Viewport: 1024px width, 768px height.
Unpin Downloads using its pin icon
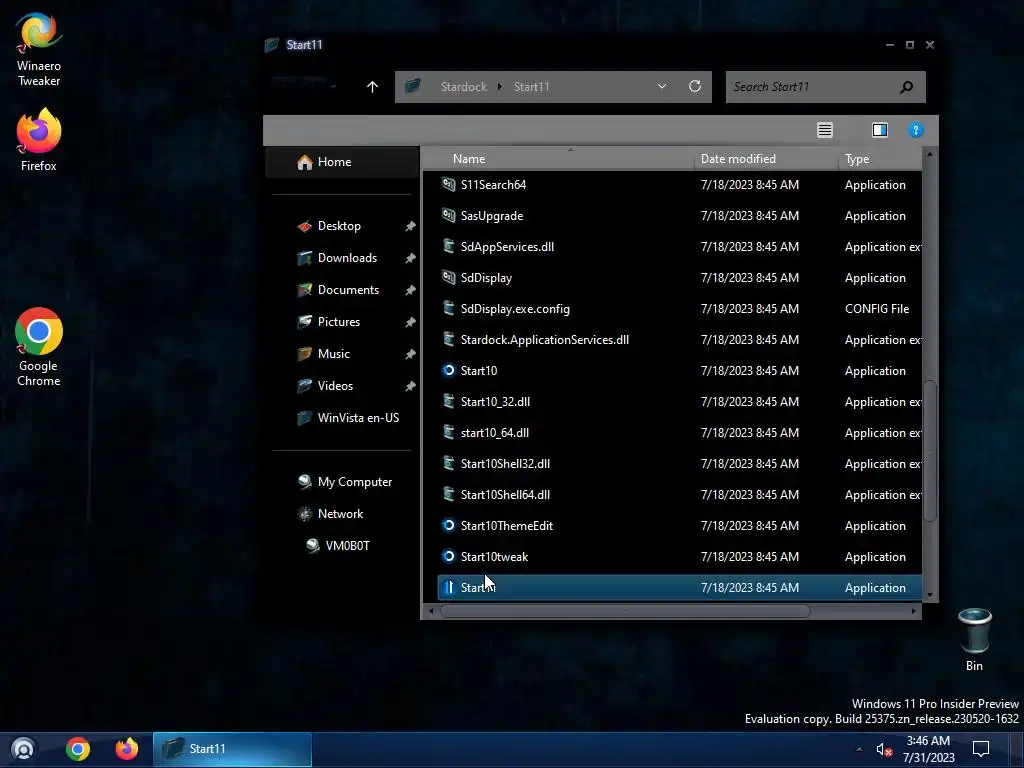pos(410,258)
